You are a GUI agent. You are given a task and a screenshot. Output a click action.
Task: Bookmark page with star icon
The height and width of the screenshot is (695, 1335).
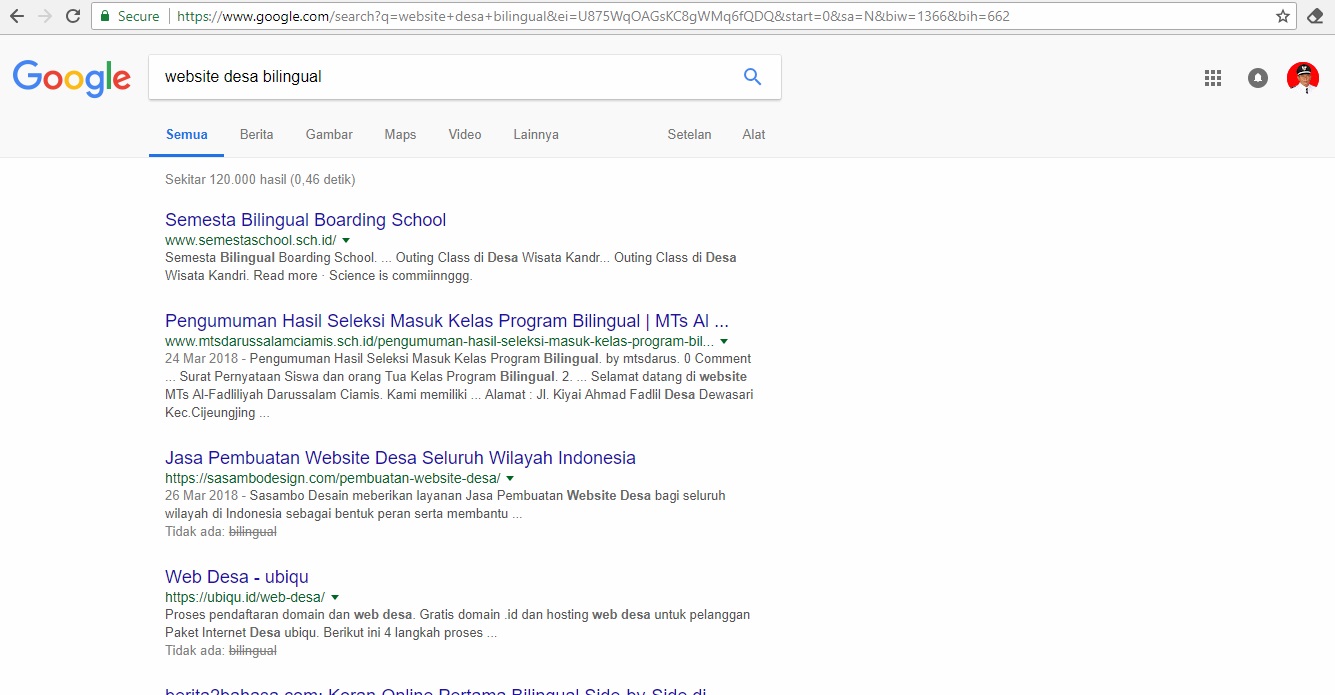coord(1283,16)
